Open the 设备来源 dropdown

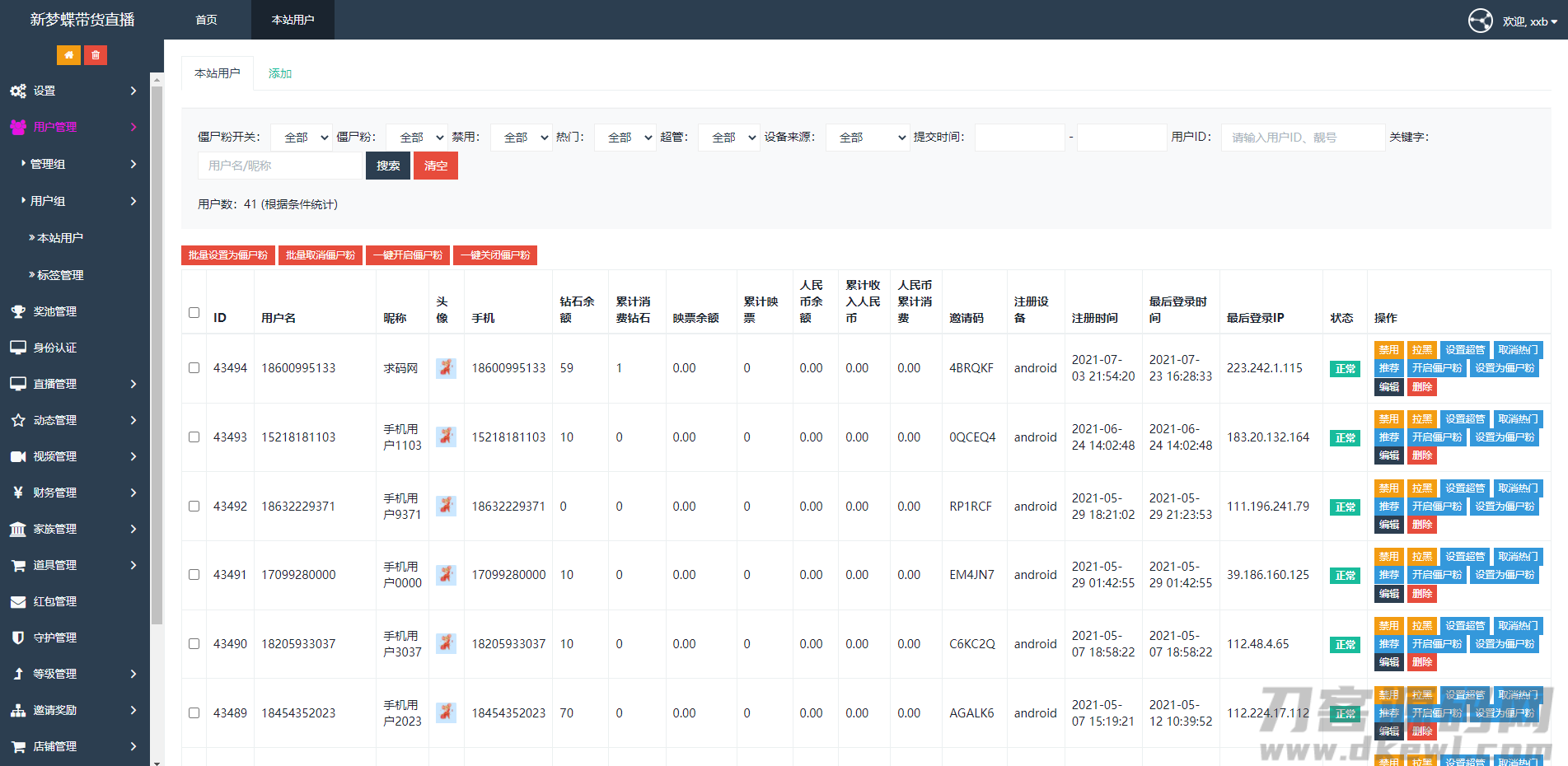click(868, 137)
